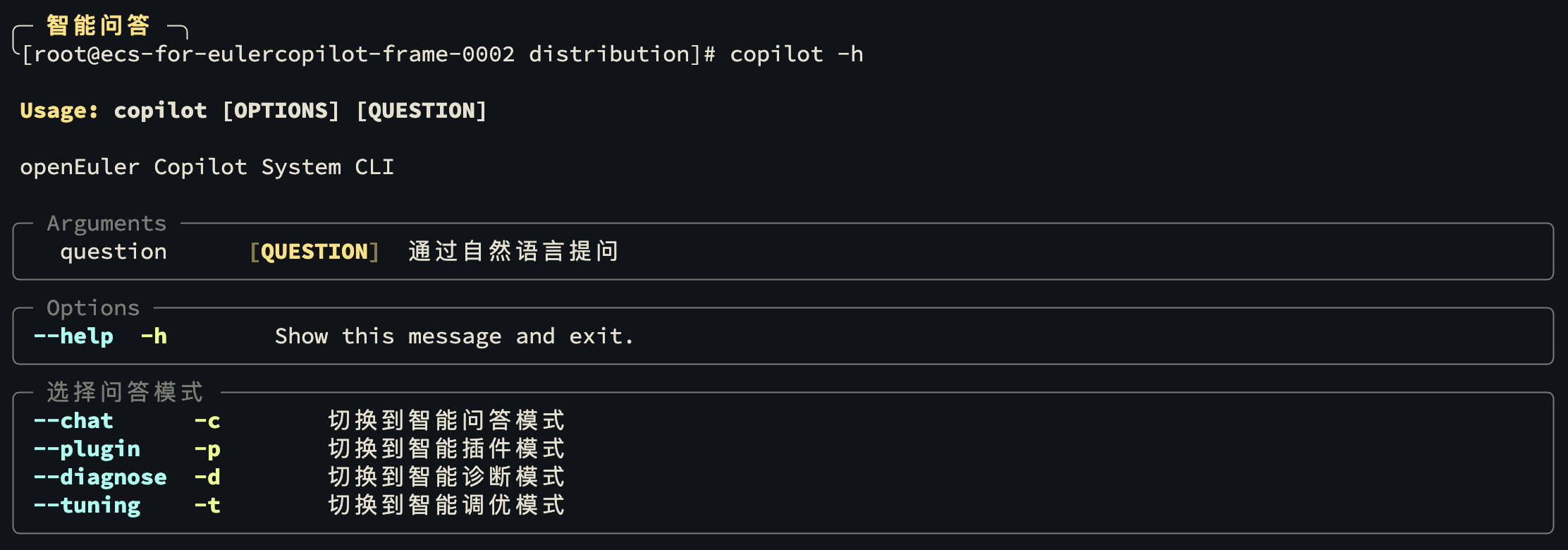
Task: Click the 'question' argument name
Action: point(114,252)
